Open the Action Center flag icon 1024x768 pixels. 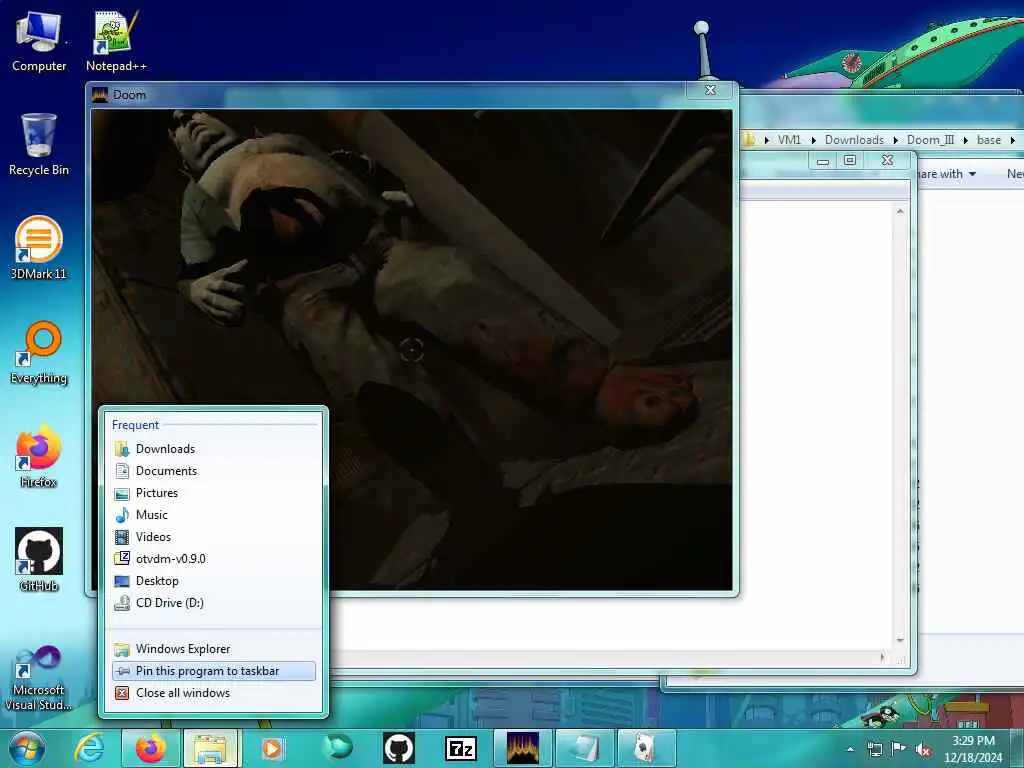click(x=899, y=749)
